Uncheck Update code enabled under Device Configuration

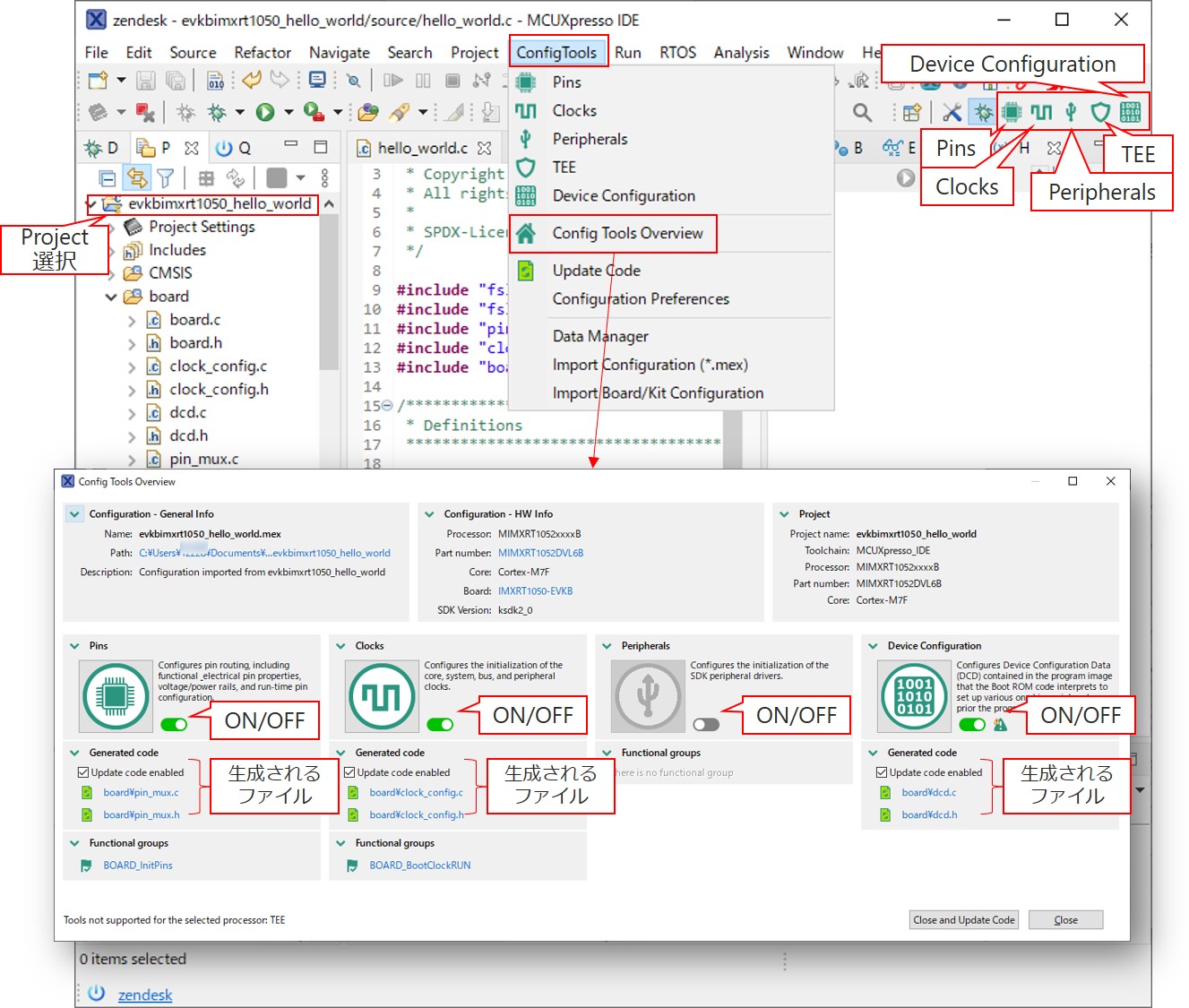tap(882, 772)
